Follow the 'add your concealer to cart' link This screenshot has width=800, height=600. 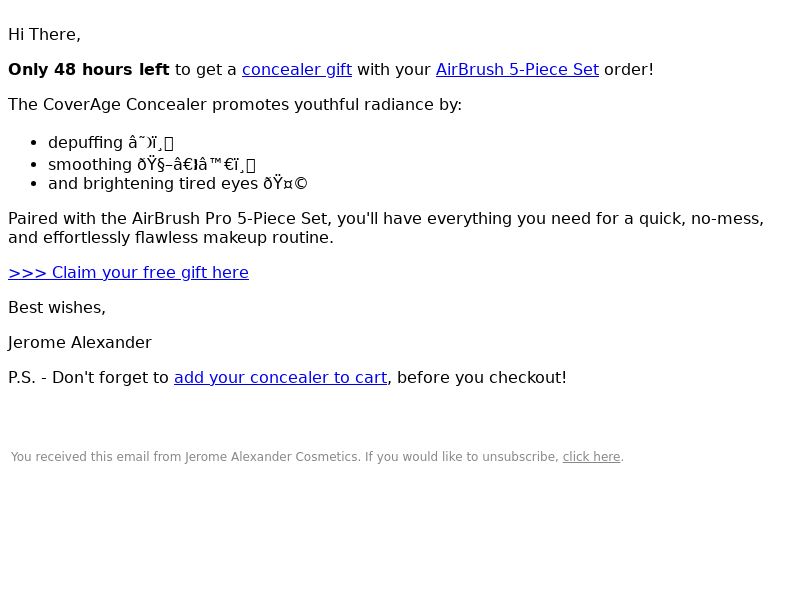click(281, 378)
